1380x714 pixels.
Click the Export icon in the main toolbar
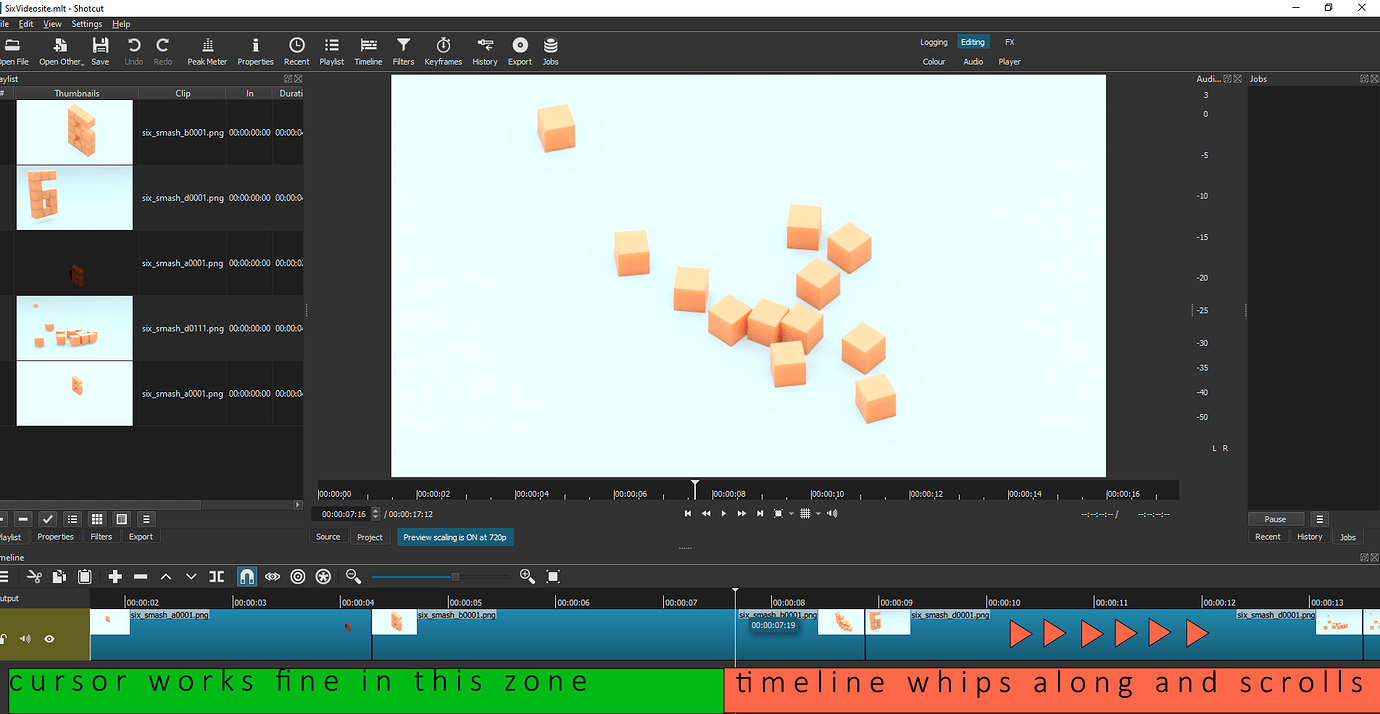pyautogui.click(x=520, y=51)
